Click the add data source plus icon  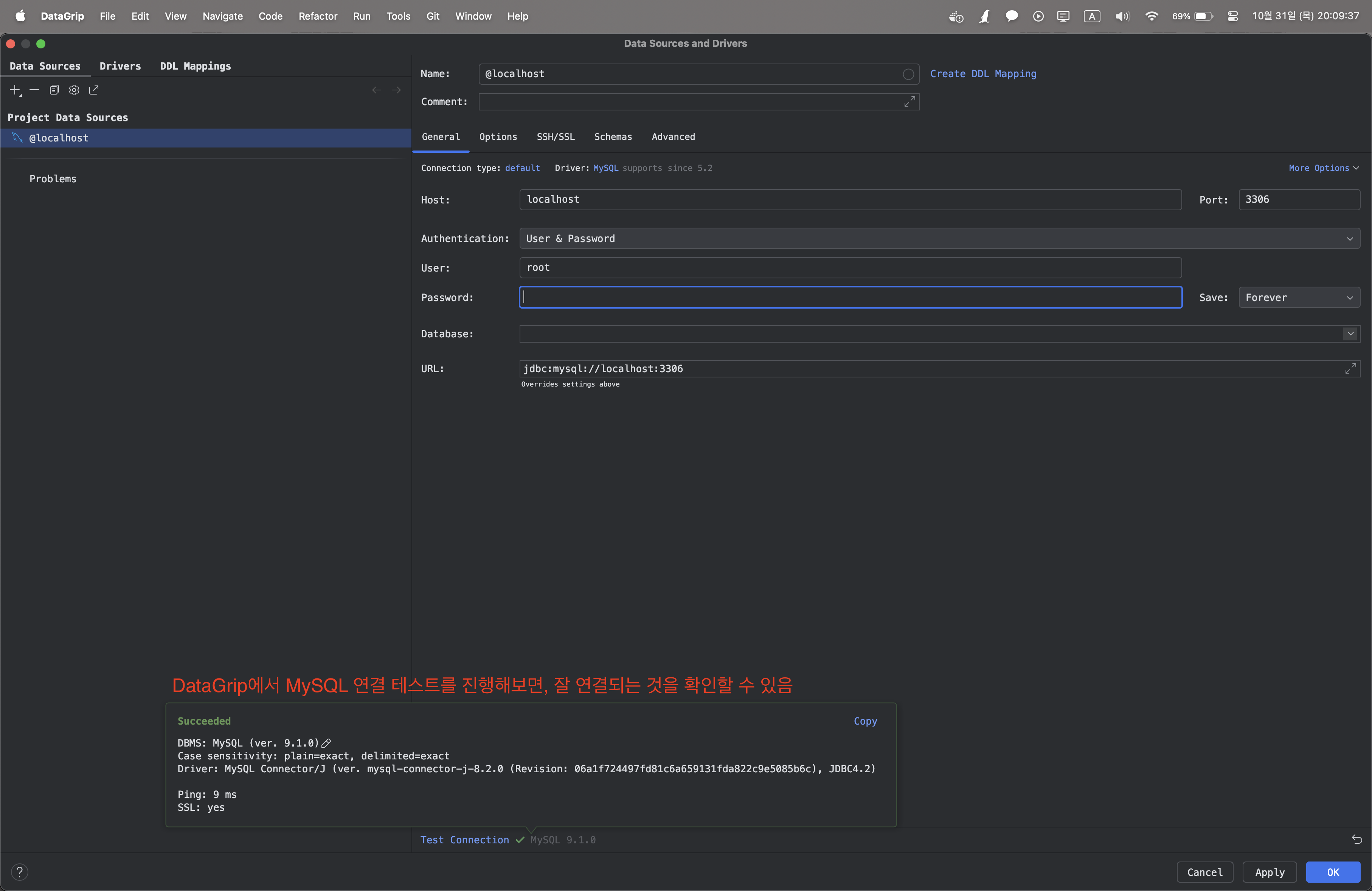pos(15,90)
